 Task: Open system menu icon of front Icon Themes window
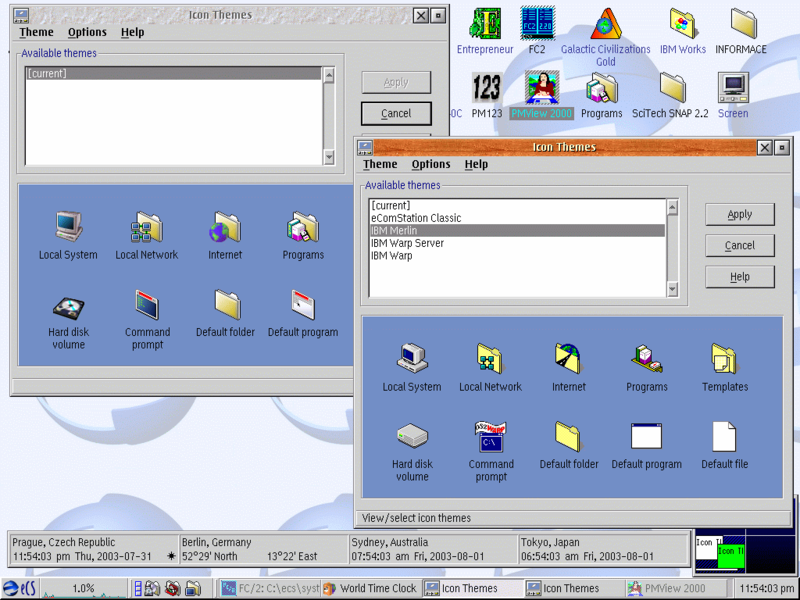click(x=365, y=148)
